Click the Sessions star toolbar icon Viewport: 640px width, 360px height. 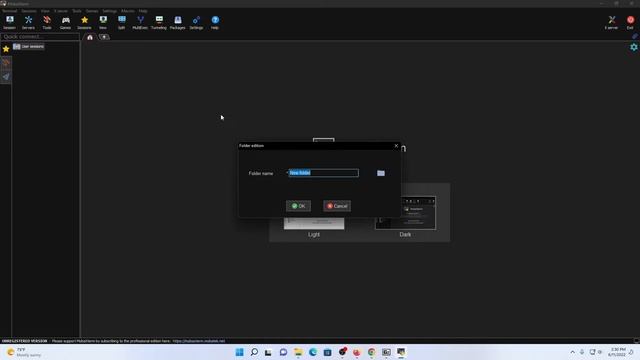click(x=84, y=22)
